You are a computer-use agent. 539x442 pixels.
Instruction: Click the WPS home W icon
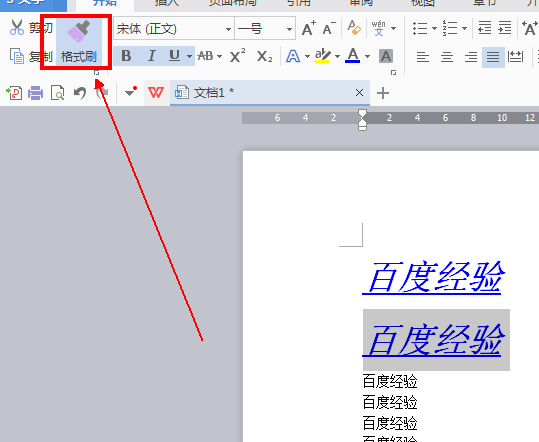tap(156, 93)
